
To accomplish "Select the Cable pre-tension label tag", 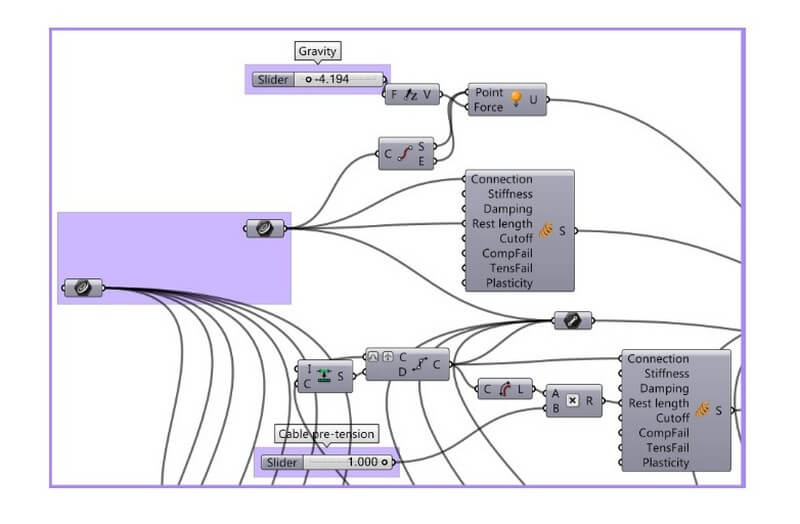I will [326, 434].
